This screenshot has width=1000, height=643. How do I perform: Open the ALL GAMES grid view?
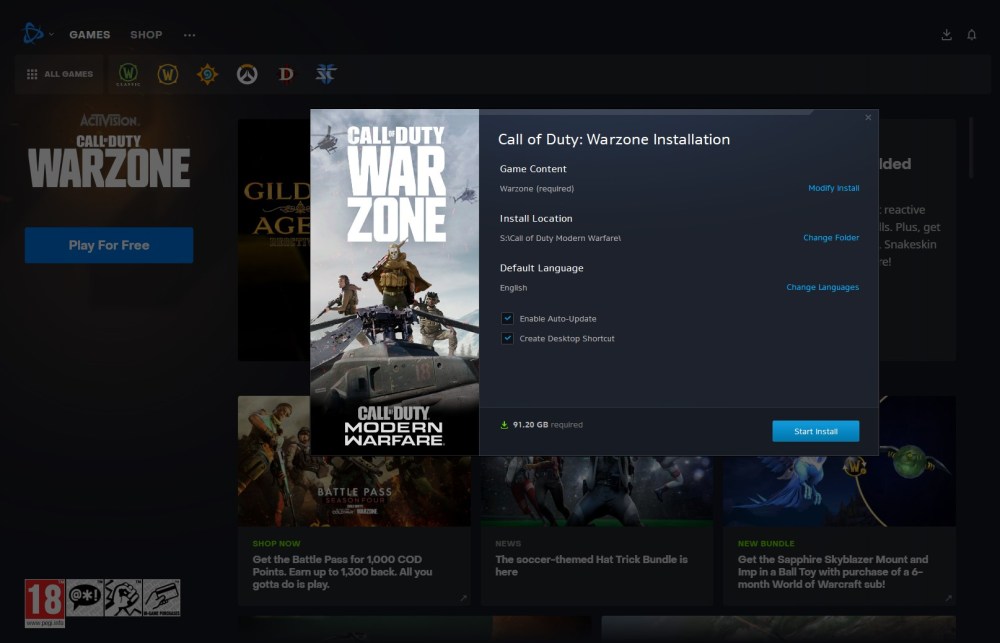[x=59, y=73]
